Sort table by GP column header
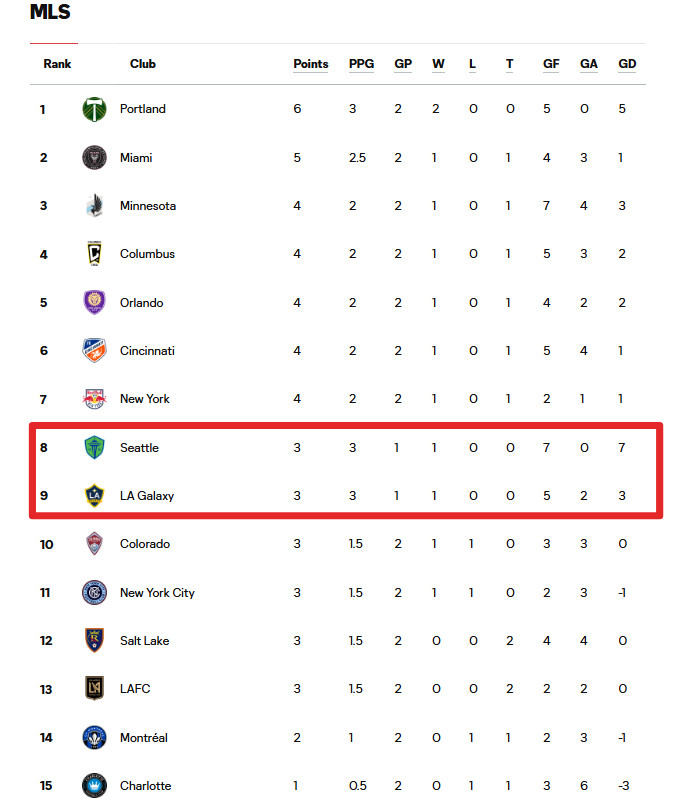Image resolution: width=692 pixels, height=807 pixels. click(x=403, y=64)
